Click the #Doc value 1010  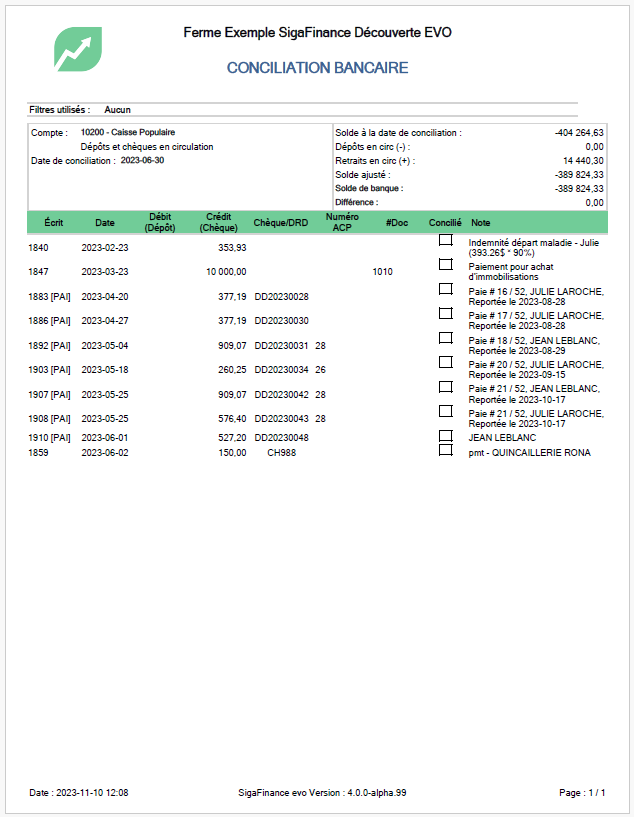(x=382, y=271)
